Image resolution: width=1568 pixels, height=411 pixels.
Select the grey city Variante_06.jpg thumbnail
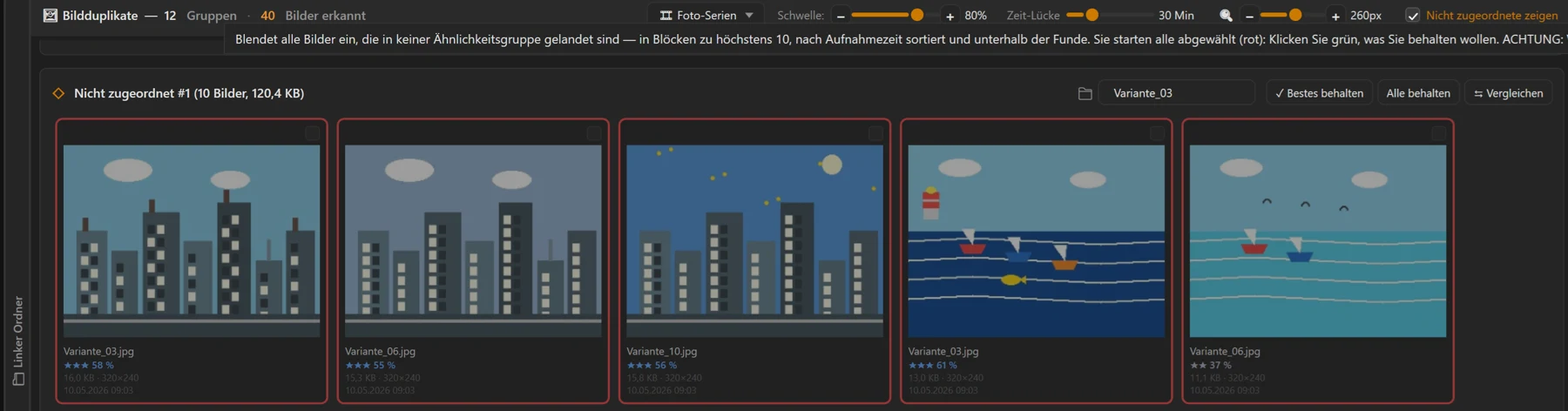pos(473,241)
